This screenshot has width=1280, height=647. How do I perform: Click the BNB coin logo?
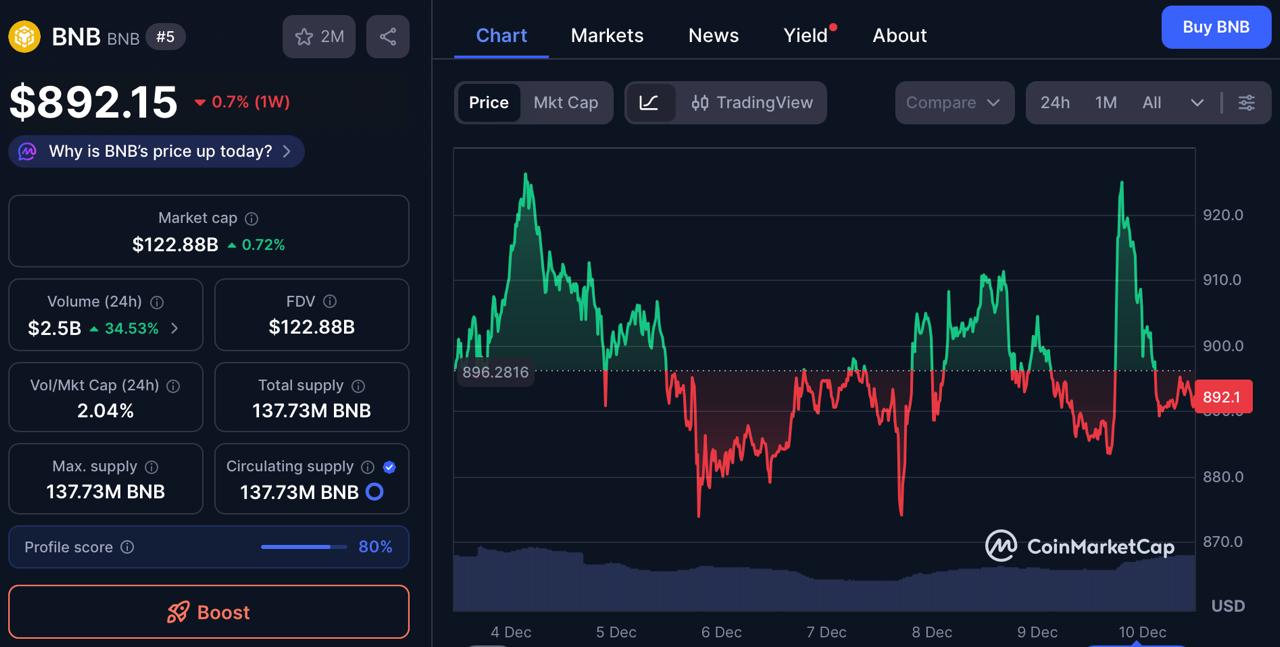pos(24,37)
